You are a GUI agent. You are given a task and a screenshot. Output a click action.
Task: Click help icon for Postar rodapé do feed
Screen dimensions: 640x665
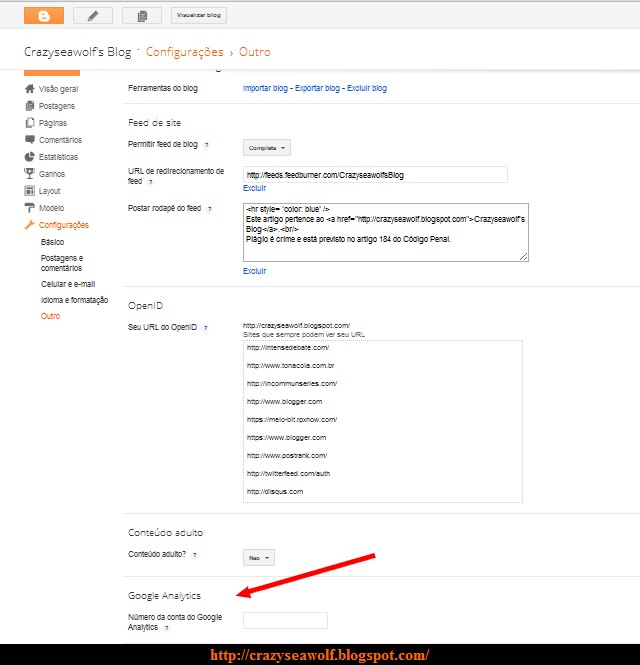(209, 209)
